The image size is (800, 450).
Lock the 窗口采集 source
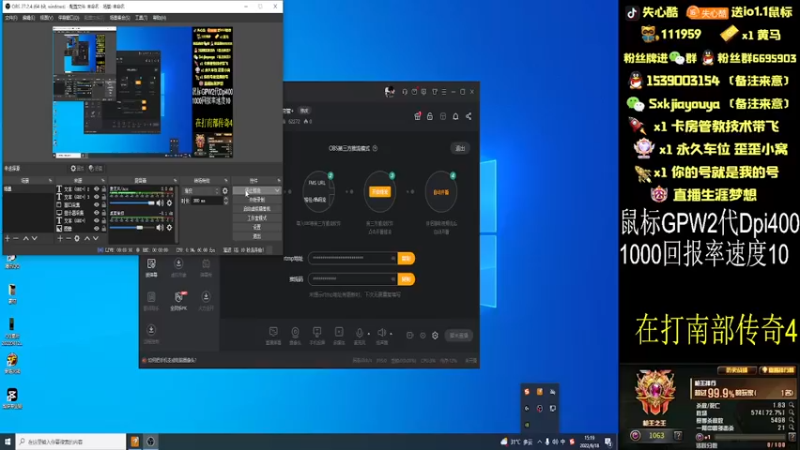click(104, 205)
